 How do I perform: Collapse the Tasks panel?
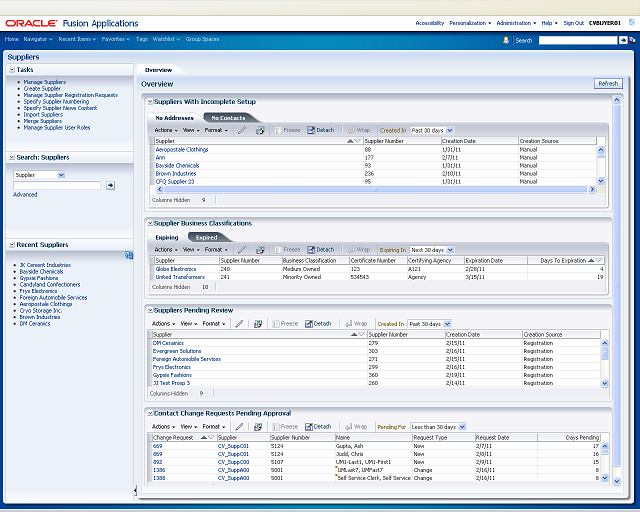click(12, 70)
